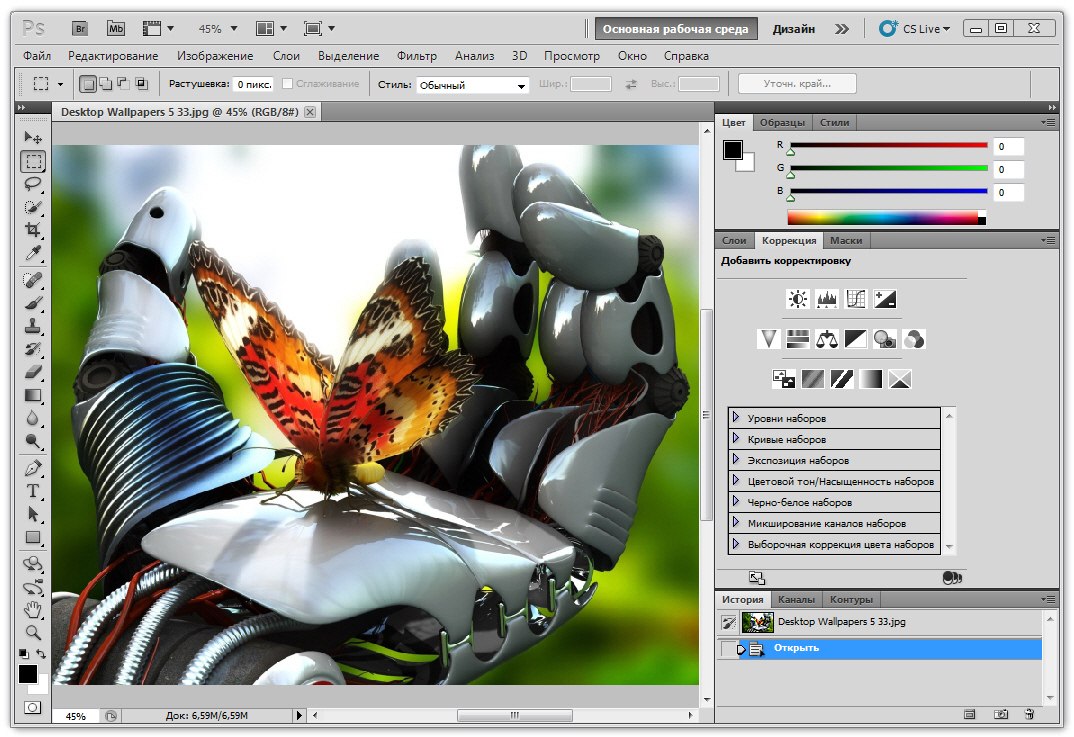Image resolution: width=1074 pixels, height=737 pixels.
Task: Open the Фильтр menu
Action: (x=416, y=56)
